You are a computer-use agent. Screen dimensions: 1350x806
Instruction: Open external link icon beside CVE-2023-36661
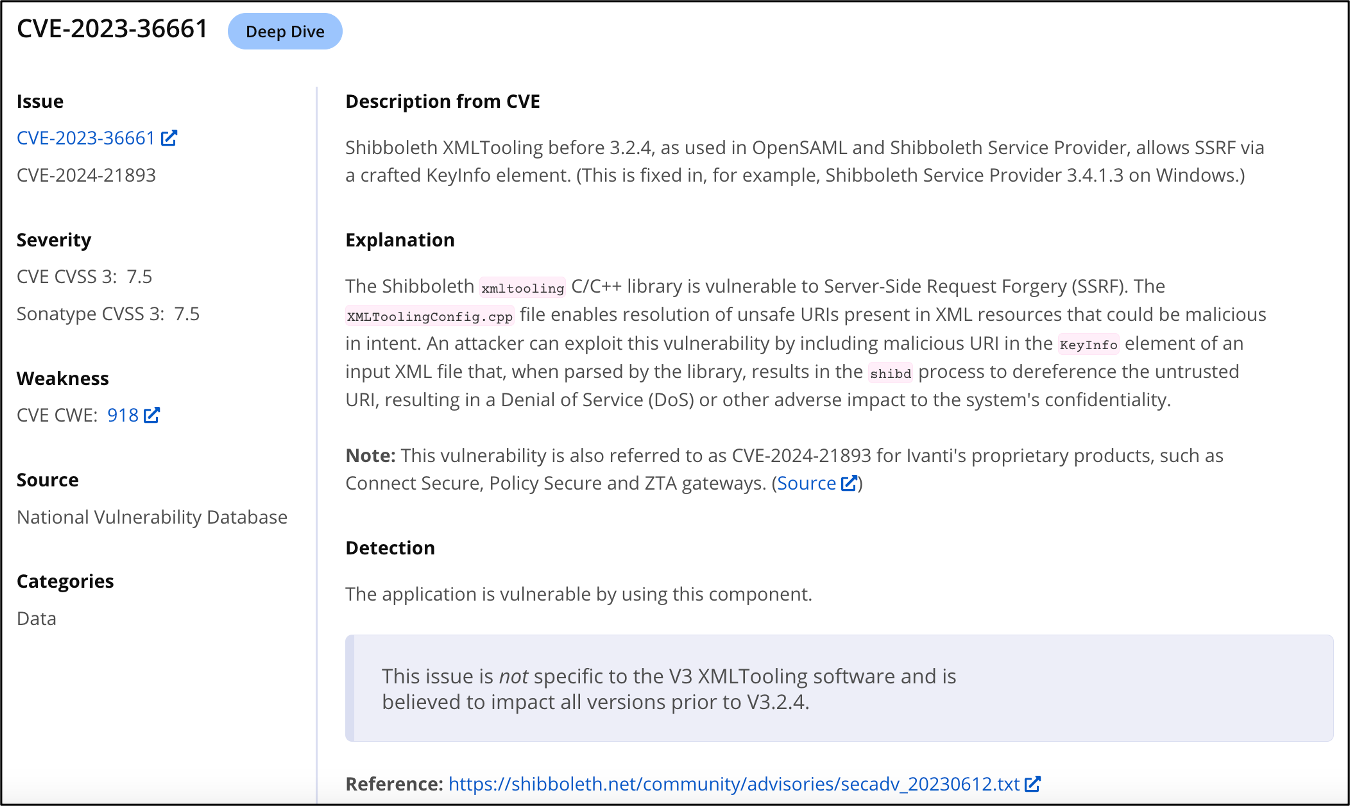click(169, 138)
